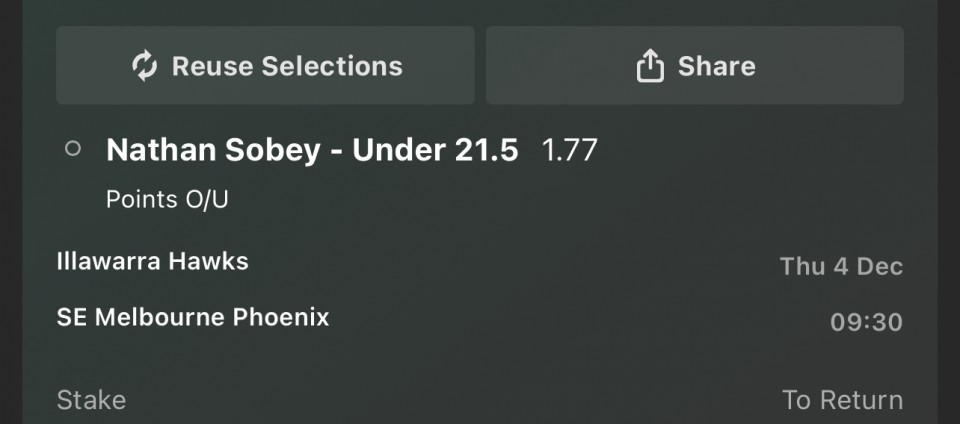Click the circular arrows reuse icon
Viewport: 960px width, 424px height.
(145, 66)
